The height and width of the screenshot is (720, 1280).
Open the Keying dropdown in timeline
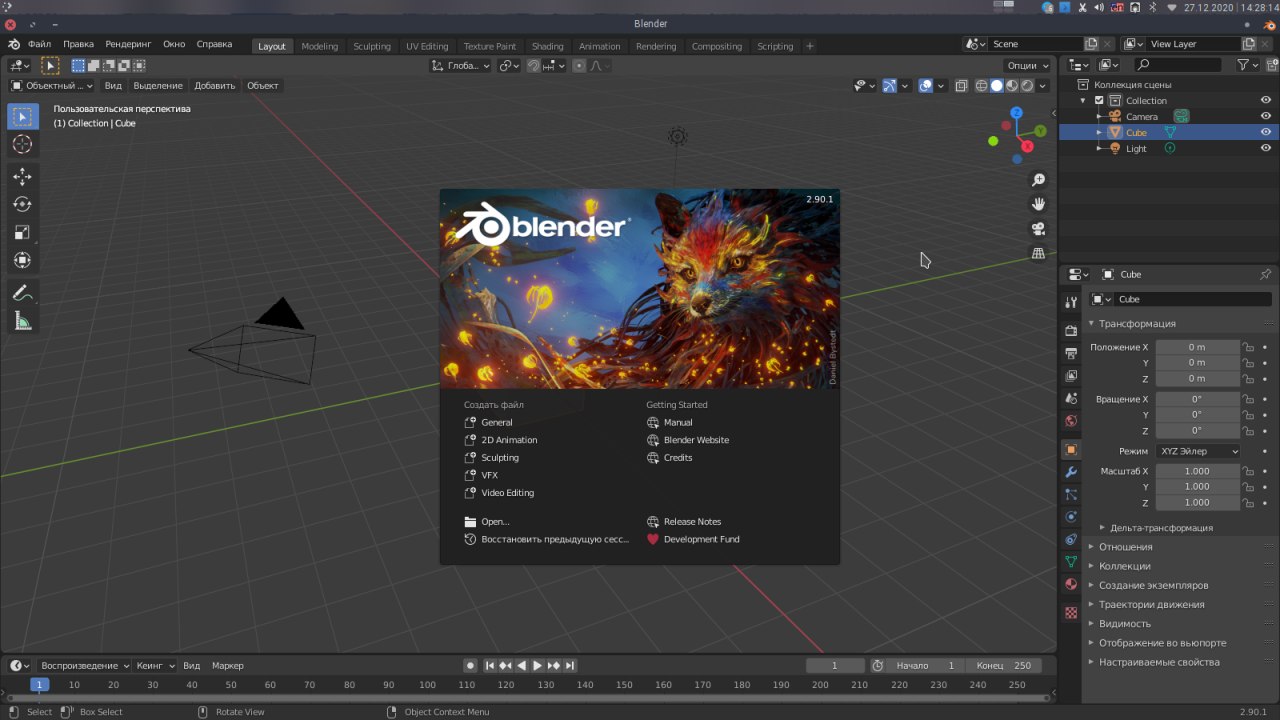[x=155, y=665]
